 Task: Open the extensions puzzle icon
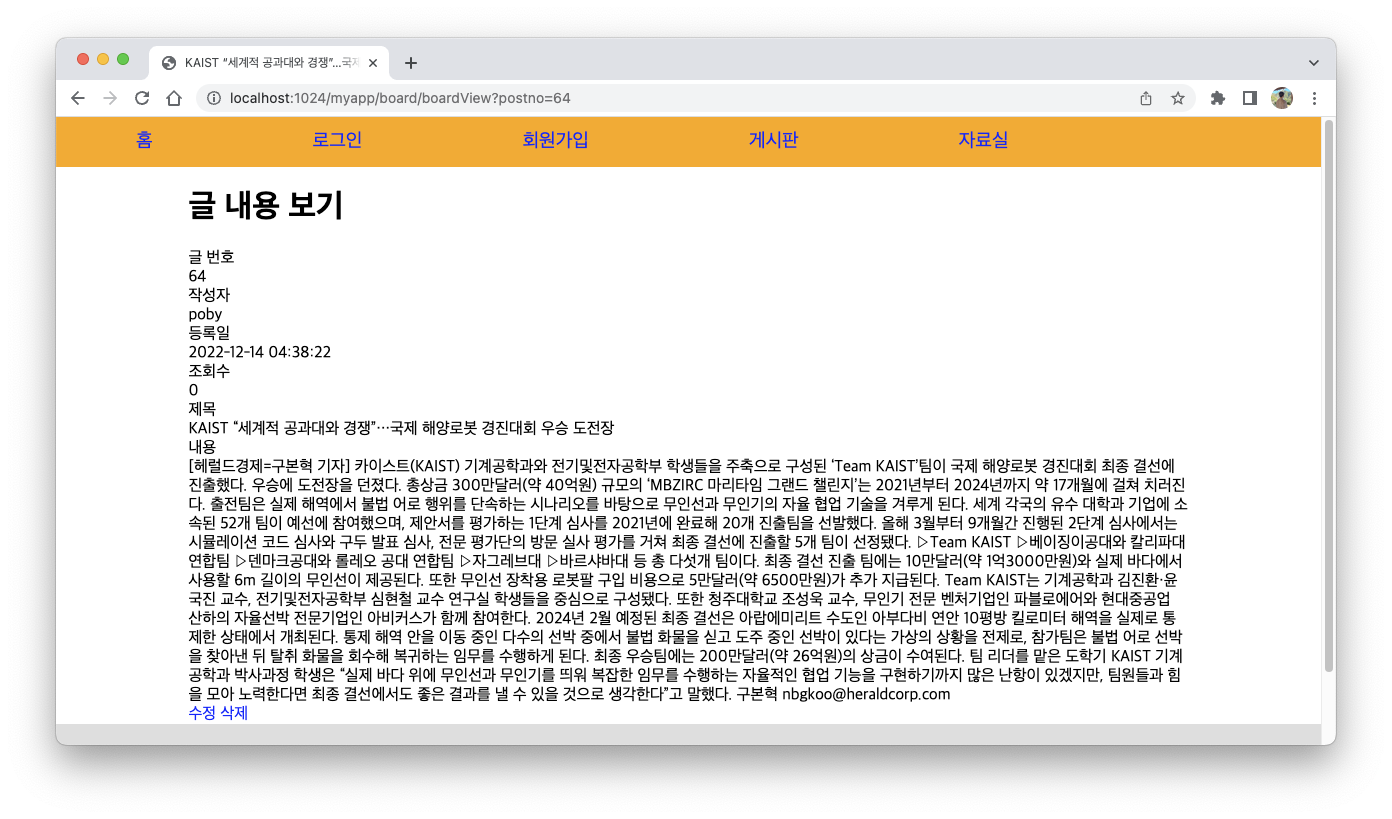coord(1218,98)
